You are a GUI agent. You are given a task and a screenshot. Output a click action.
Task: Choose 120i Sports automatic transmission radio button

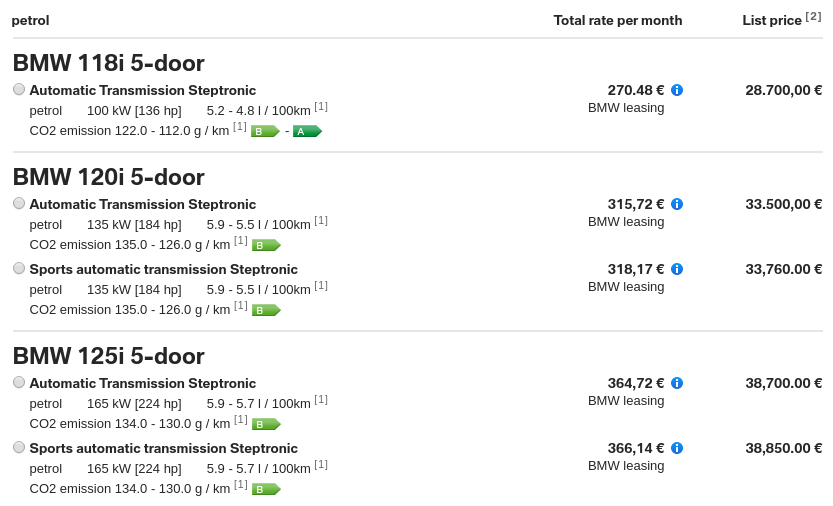19,268
